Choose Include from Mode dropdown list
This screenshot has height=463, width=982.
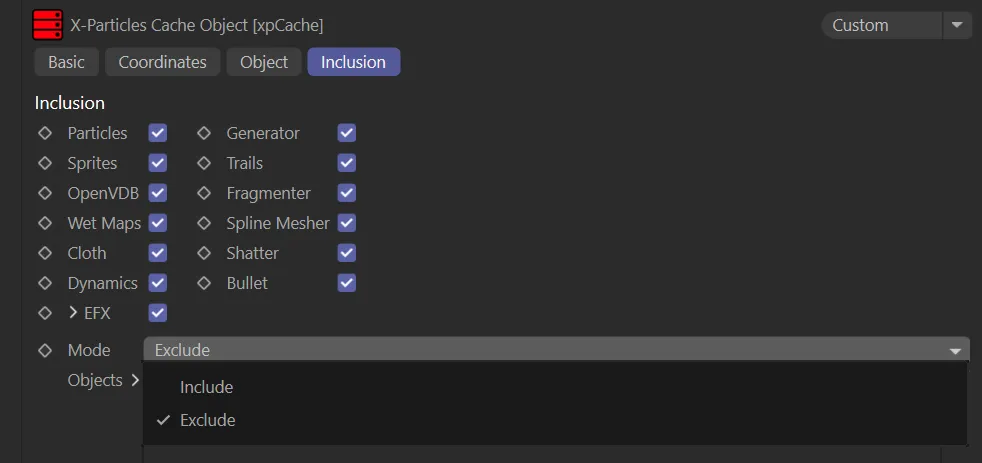(206, 387)
